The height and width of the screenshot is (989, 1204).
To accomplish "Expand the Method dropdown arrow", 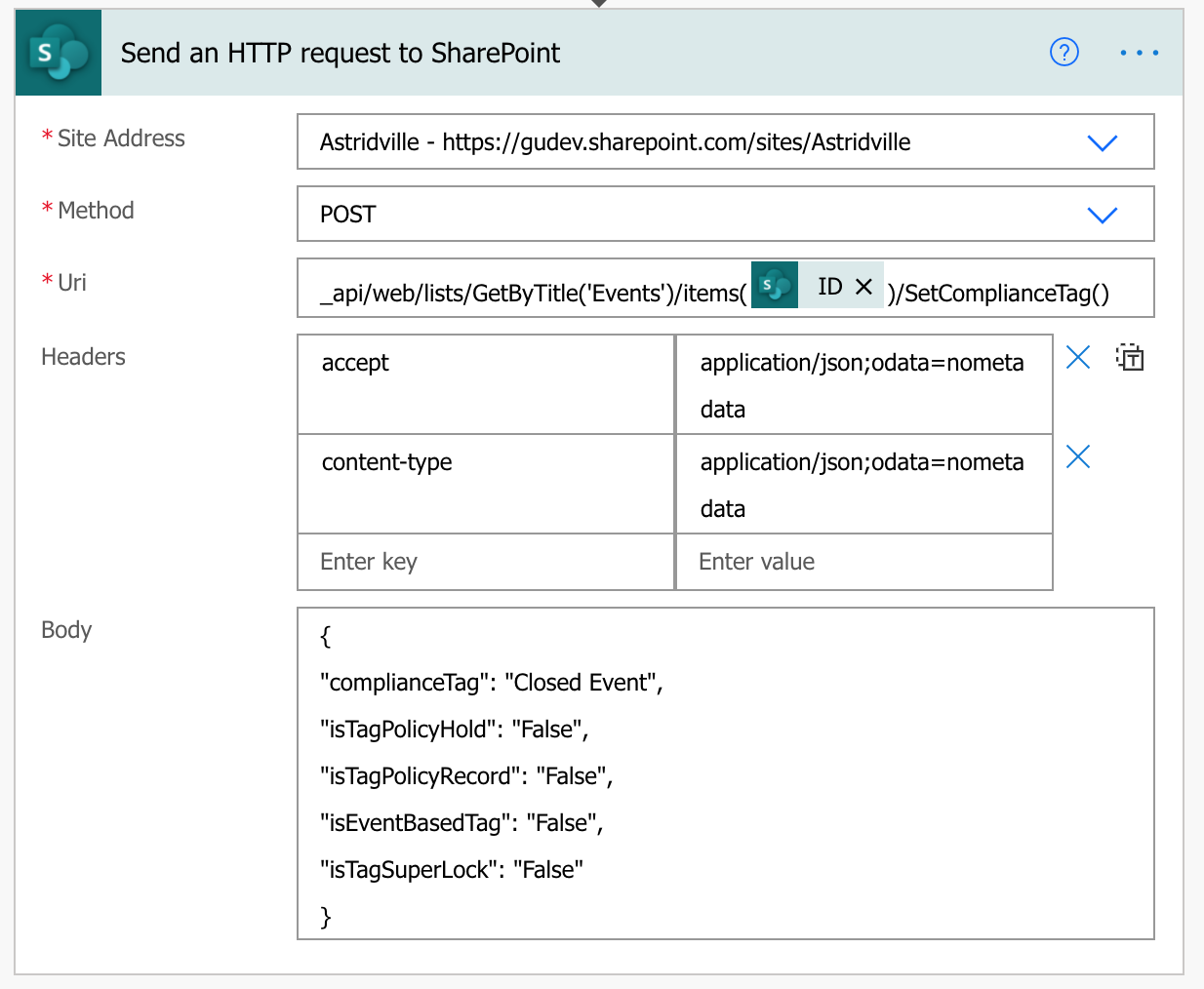I will (x=1102, y=216).
